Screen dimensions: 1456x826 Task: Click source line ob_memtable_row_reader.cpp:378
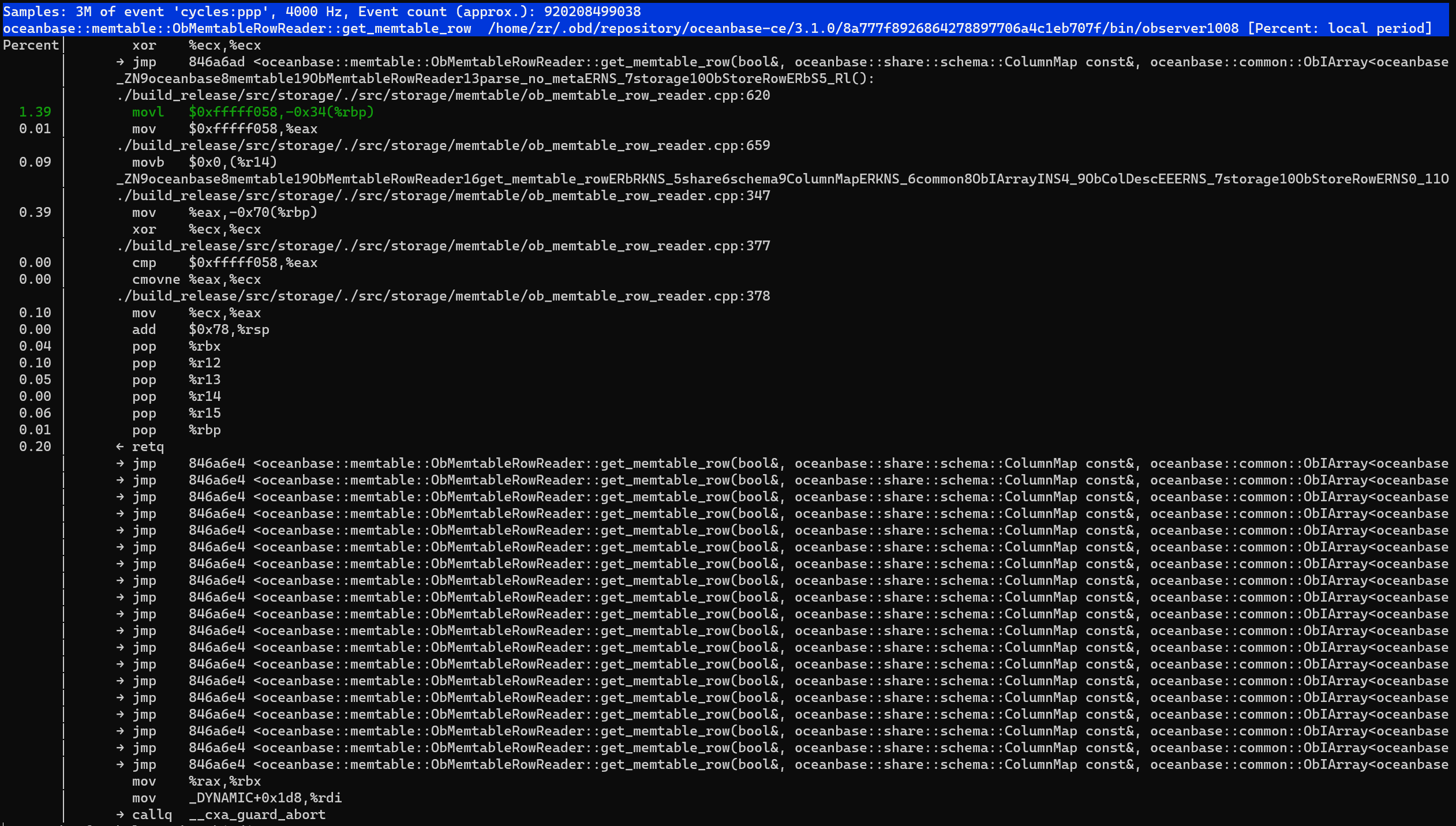[x=443, y=296]
